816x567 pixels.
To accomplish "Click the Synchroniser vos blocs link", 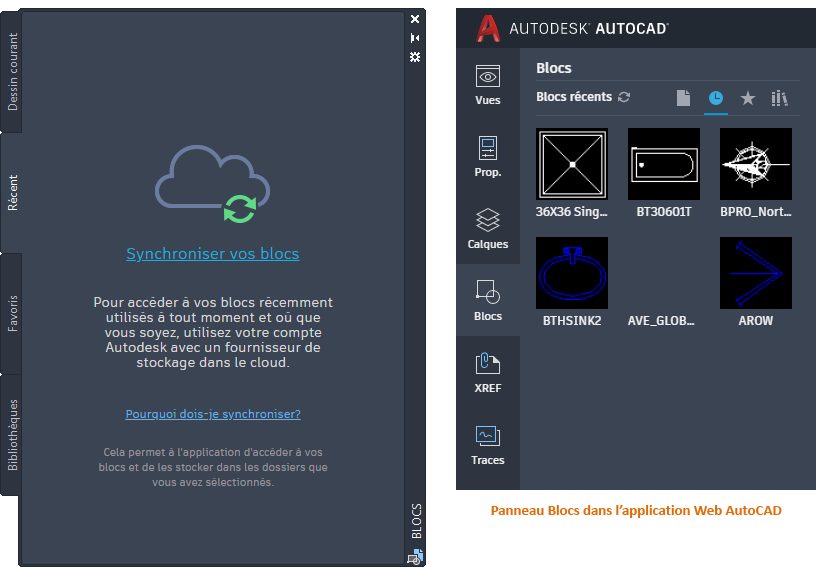I will click(x=213, y=253).
